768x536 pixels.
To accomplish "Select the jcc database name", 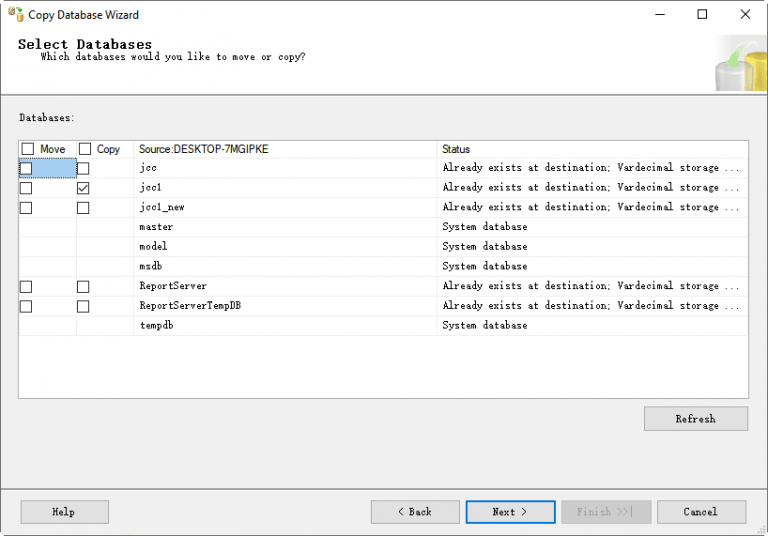I will [x=148, y=168].
